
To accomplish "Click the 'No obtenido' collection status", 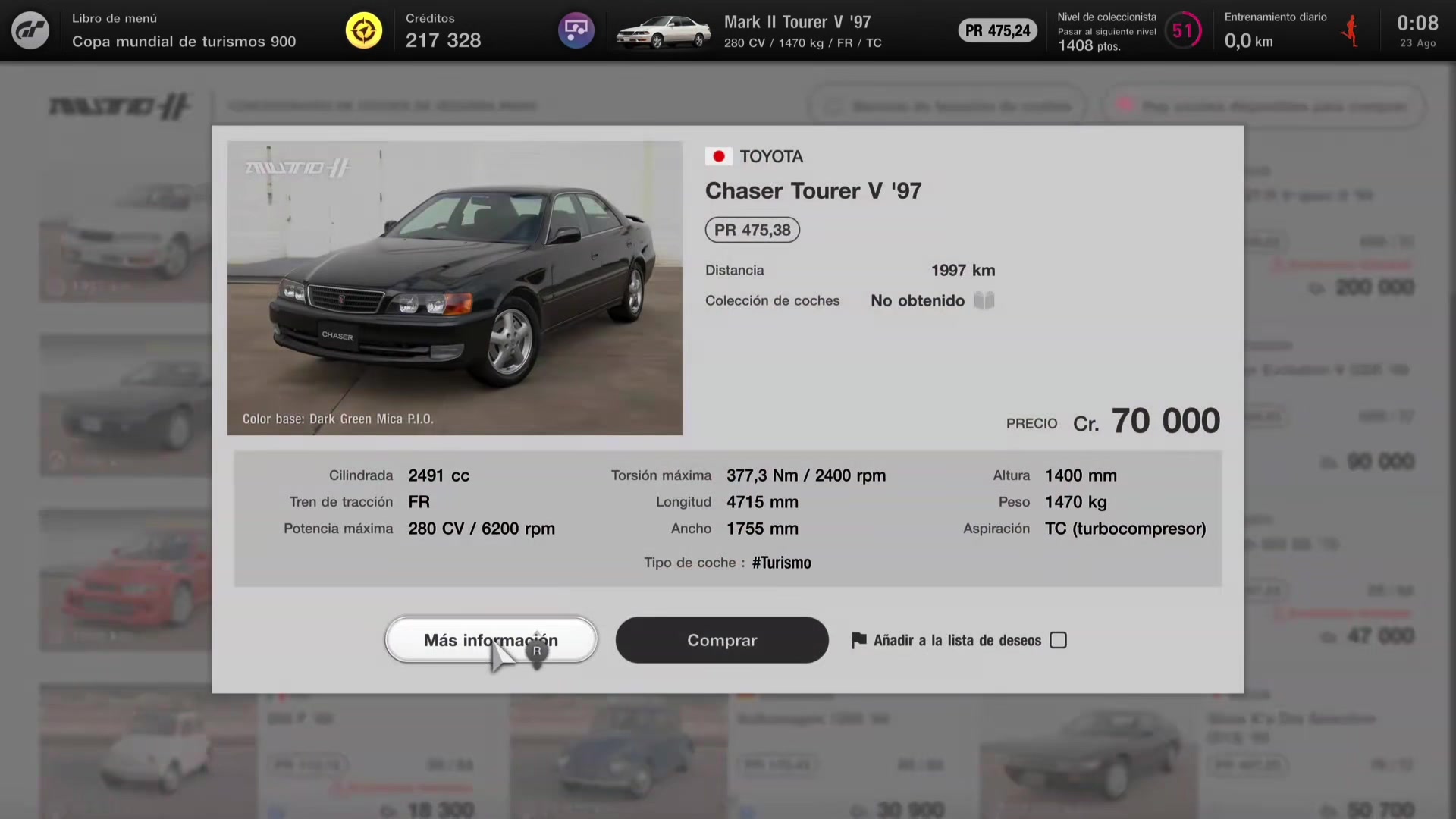I will [918, 301].
